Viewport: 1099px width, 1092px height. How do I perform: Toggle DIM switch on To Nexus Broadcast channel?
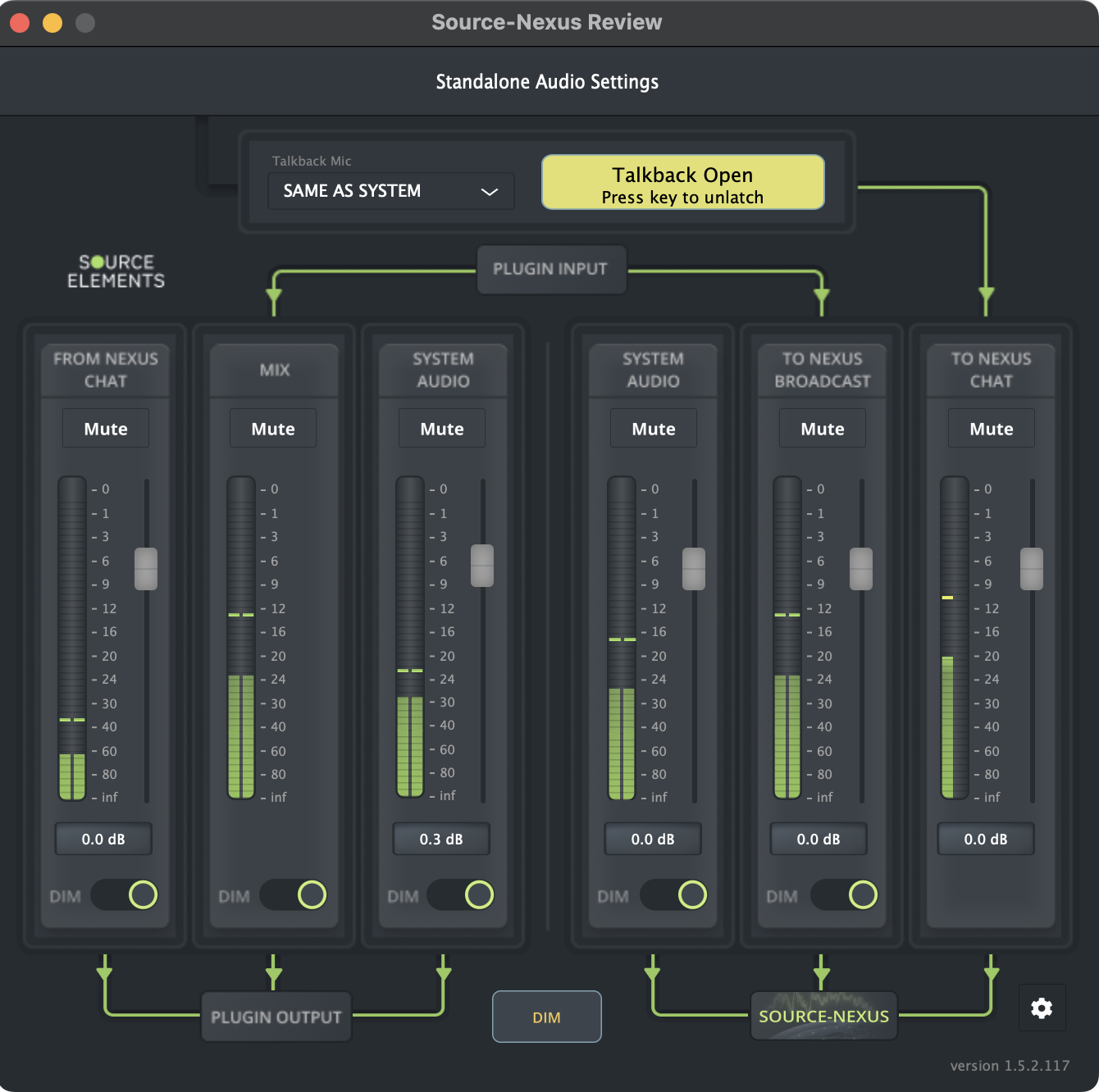pyautogui.click(x=845, y=894)
